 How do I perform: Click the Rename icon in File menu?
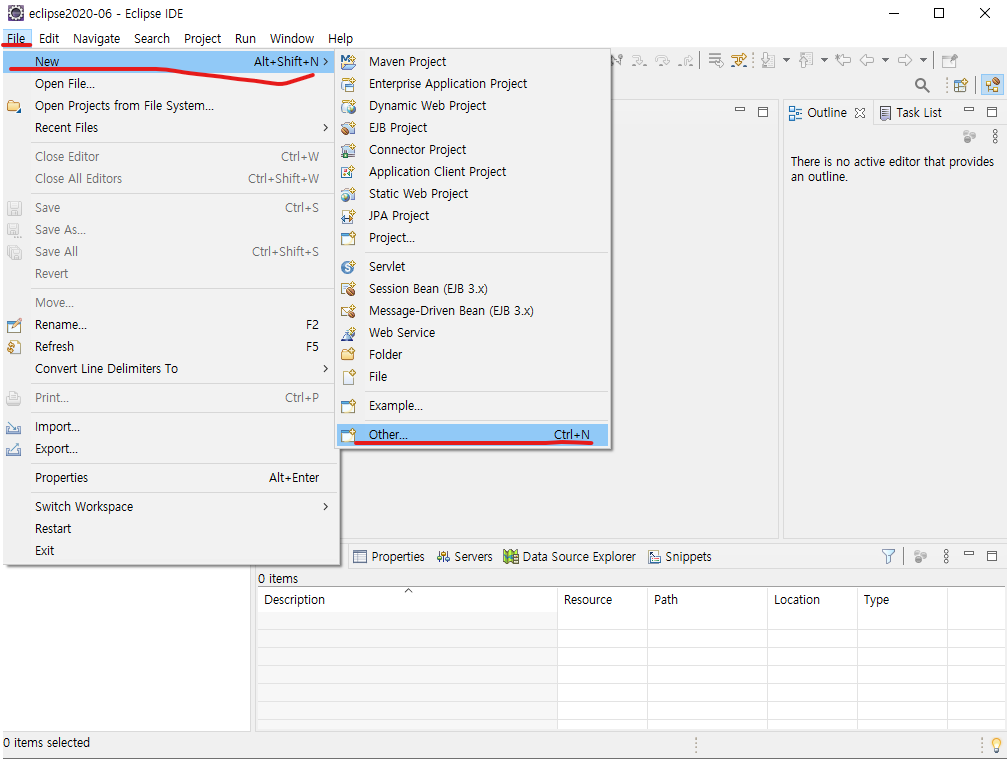(13, 325)
